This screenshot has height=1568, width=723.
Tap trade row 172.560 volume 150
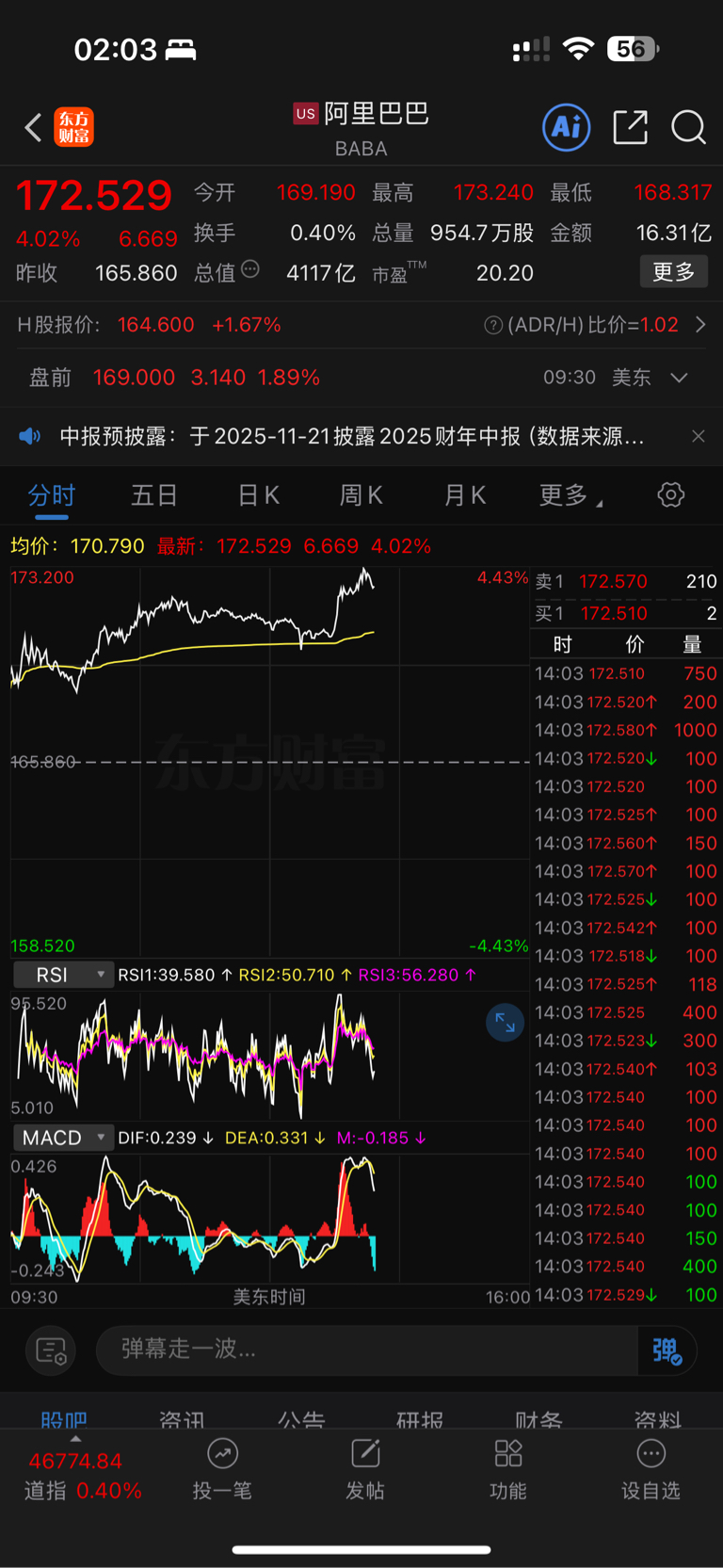626,843
